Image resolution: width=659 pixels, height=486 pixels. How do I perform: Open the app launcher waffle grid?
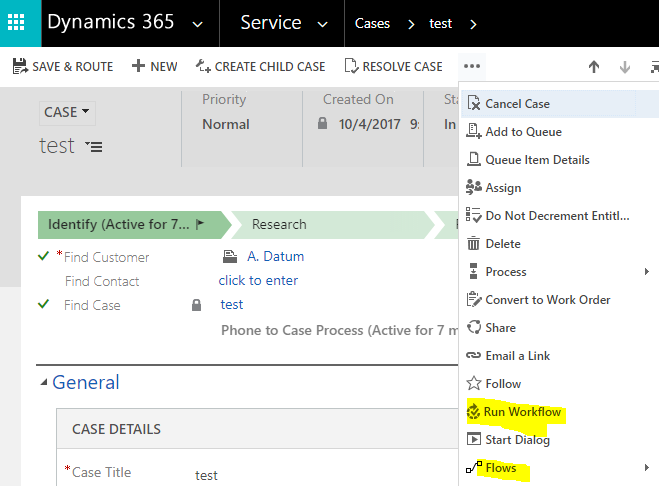pos(16,23)
